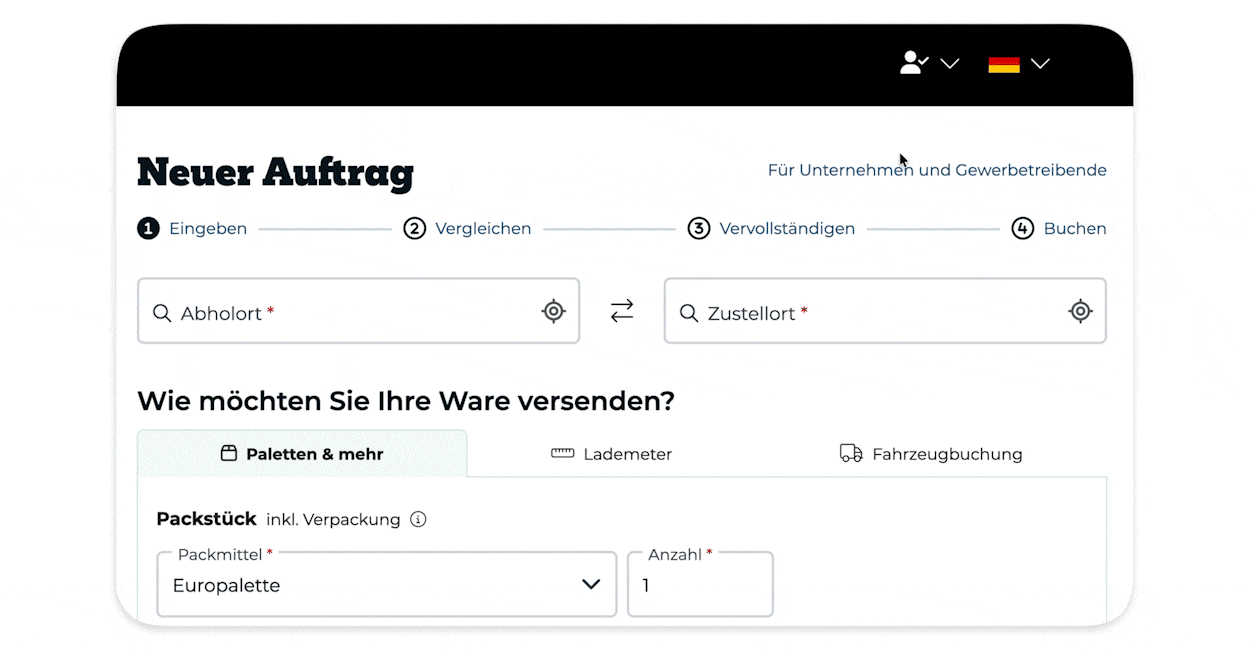The width and height of the screenshot is (1250, 650).
Task: Click the Anzahl quantity field
Action: (x=700, y=585)
